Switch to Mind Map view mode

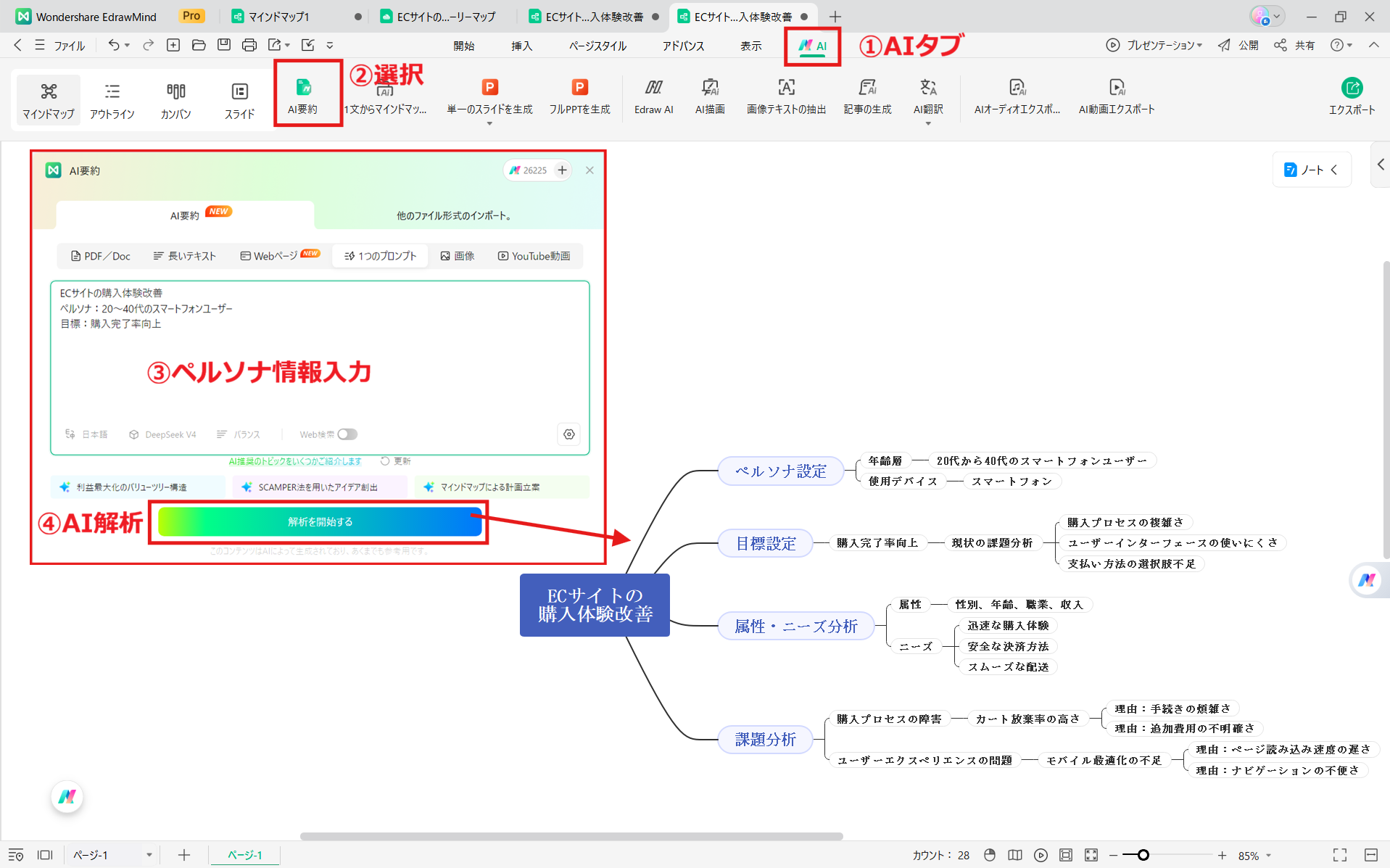click(49, 99)
